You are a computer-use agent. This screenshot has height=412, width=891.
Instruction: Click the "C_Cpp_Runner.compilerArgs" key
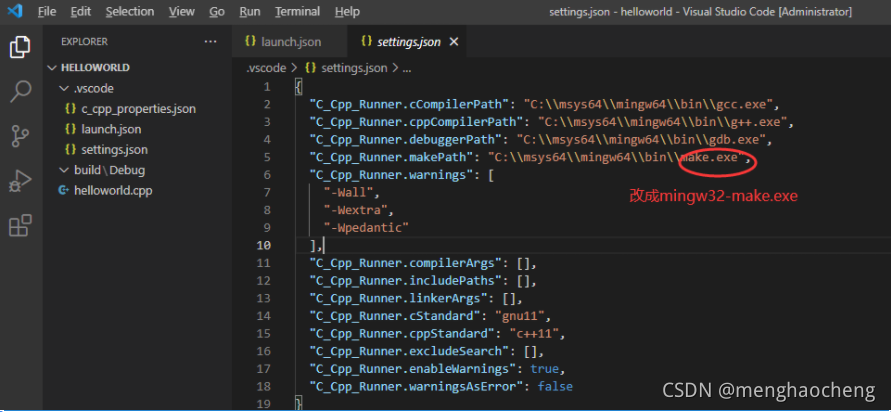click(406, 263)
